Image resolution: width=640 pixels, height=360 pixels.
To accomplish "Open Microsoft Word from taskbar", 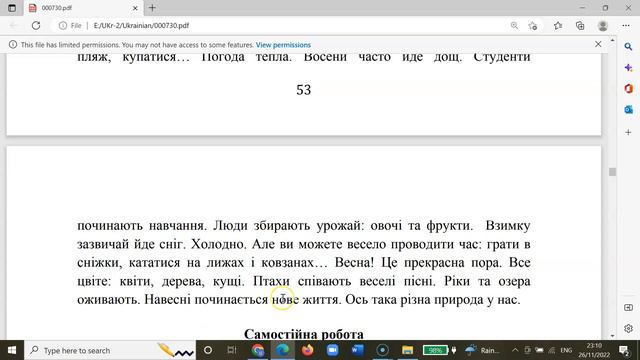I will point(357,350).
